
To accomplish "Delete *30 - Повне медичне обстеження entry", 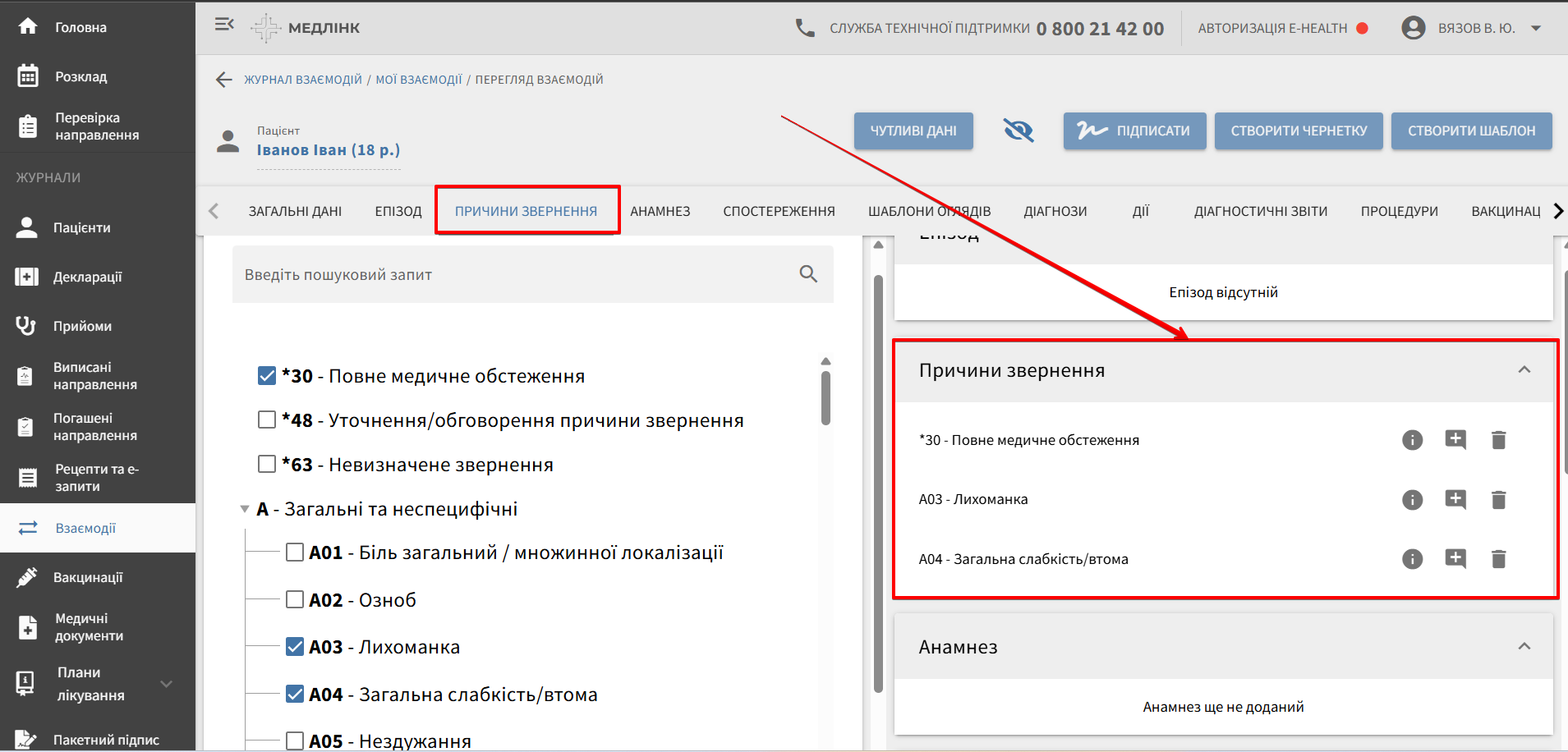I will pos(1498,441).
